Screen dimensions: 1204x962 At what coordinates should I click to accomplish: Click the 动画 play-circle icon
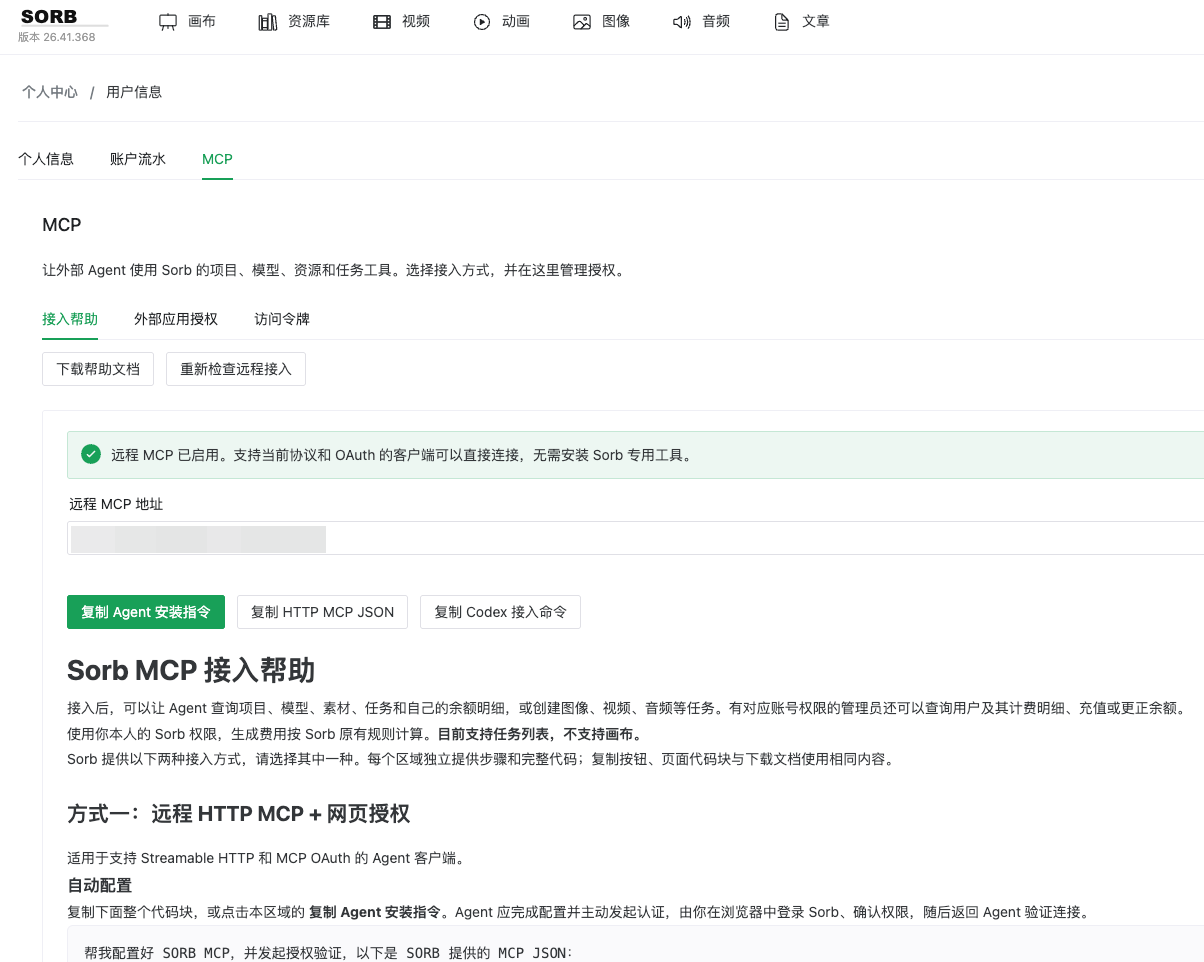point(482,22)
